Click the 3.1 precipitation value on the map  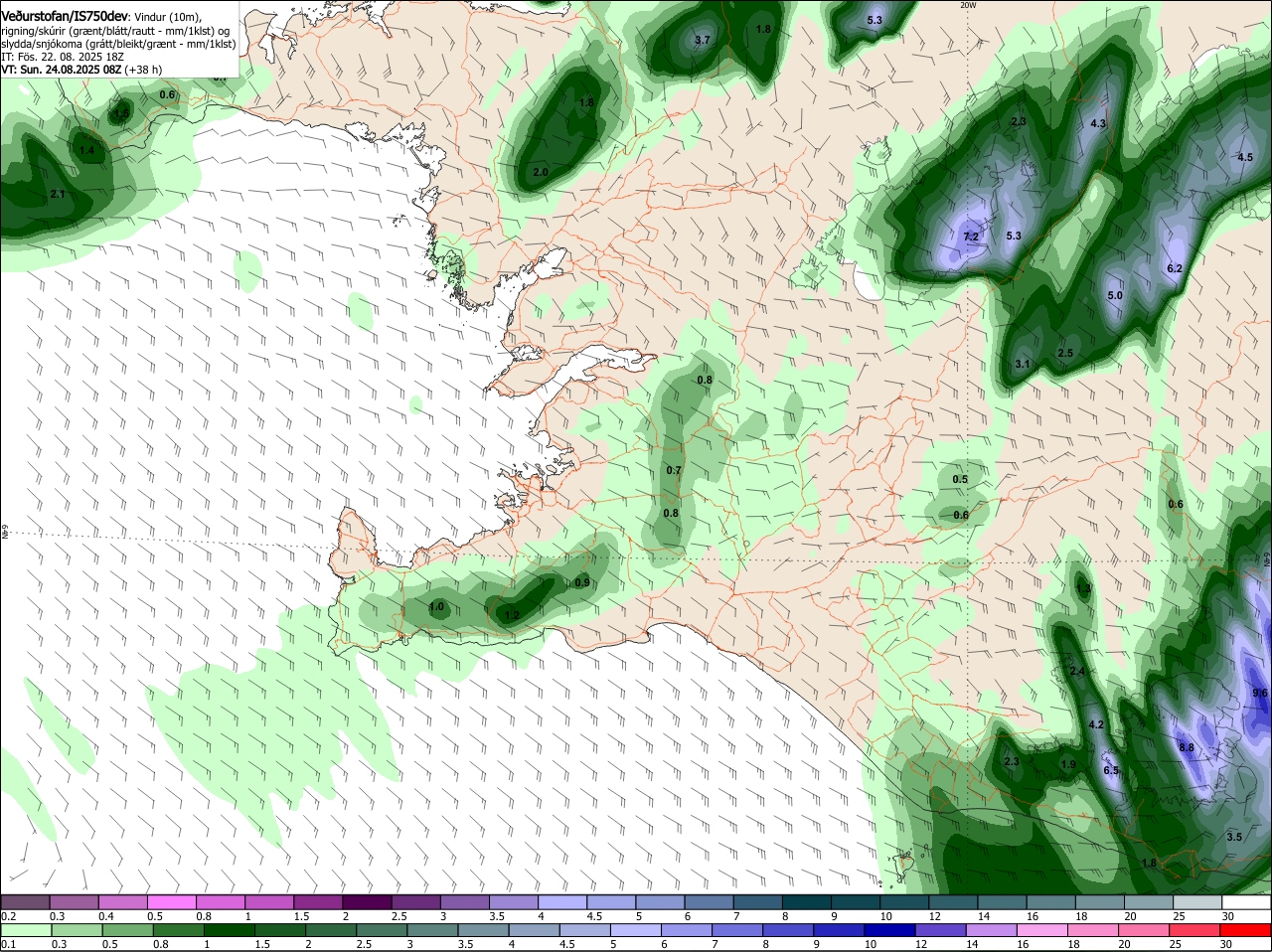(x=1023, y=364)
